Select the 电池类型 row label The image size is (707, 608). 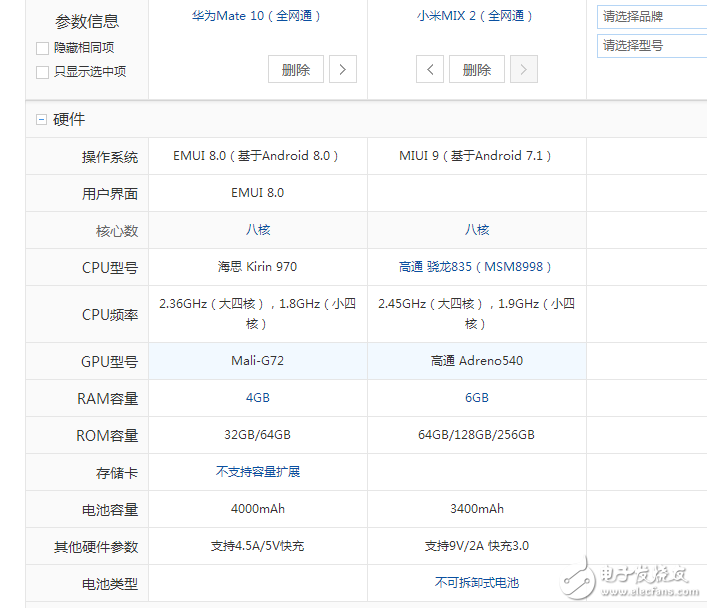click(x=110, y=584)
